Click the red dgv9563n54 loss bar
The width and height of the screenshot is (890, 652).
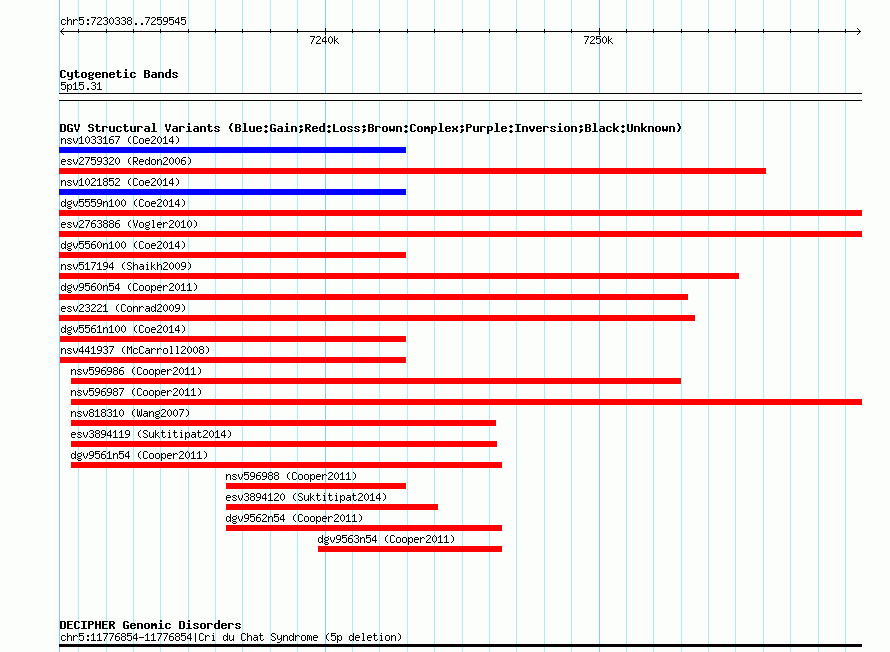point(410,549)
